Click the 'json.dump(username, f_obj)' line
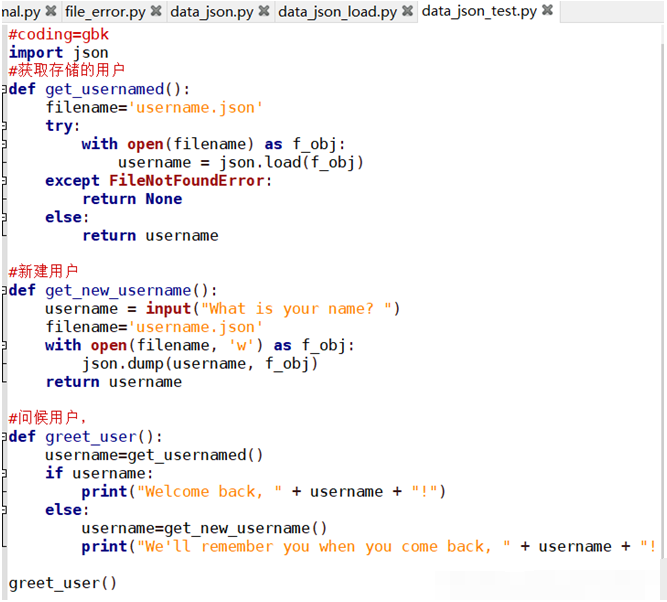 coord(200,364)
